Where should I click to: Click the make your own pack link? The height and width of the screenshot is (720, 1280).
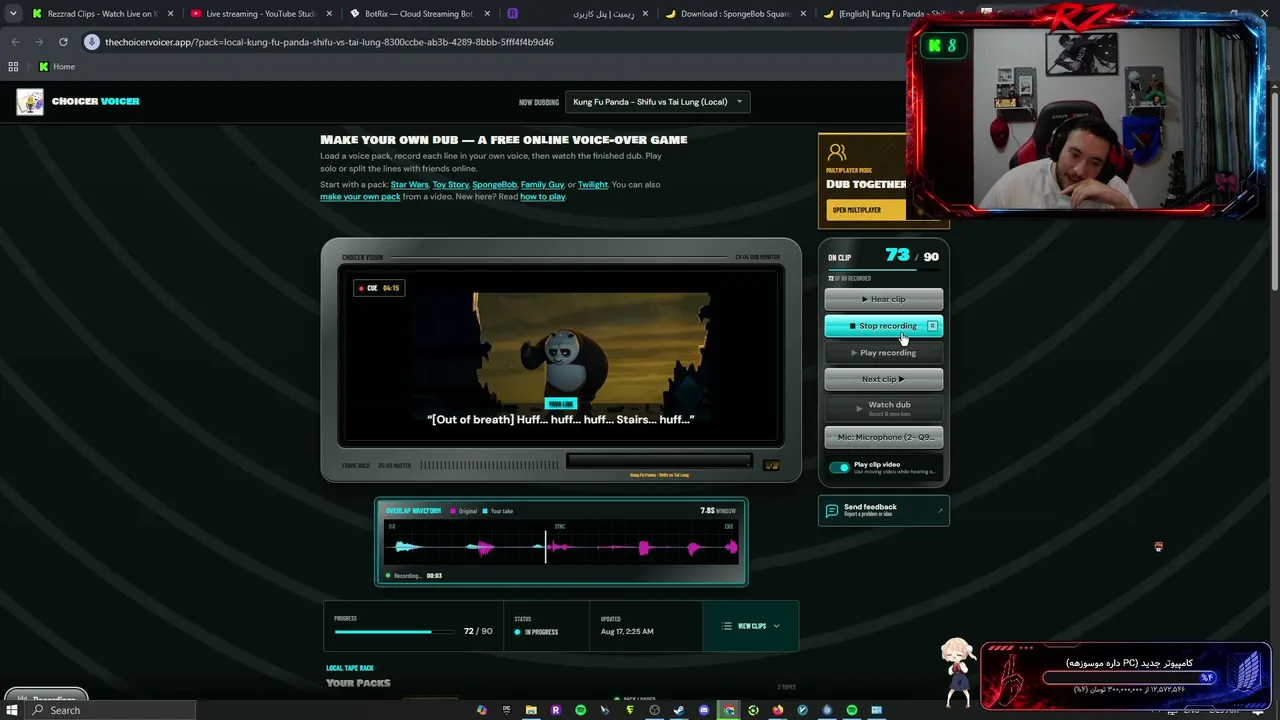360,197
